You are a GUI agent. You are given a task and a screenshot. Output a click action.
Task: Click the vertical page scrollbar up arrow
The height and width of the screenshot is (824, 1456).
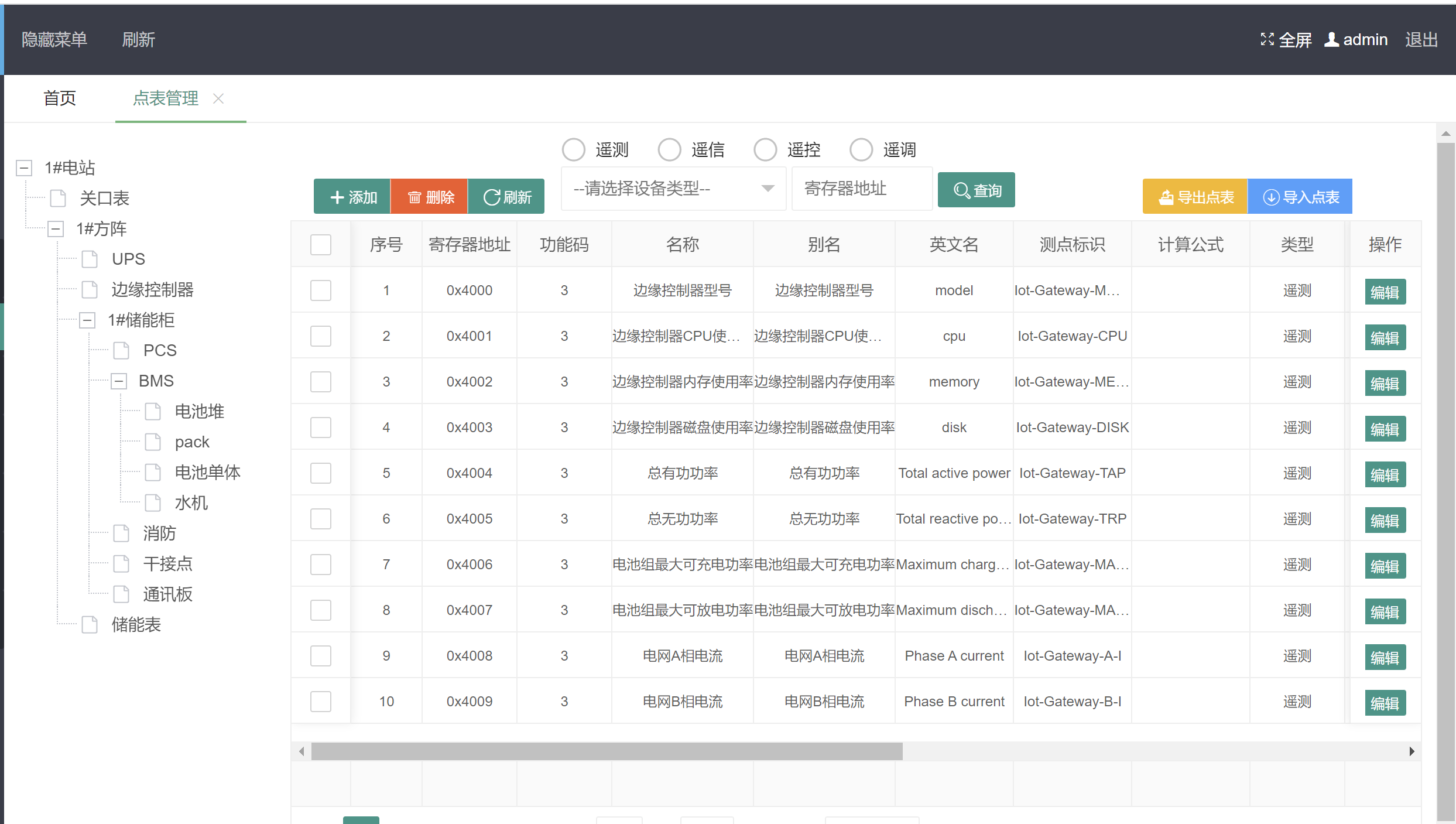pyautogui.click(x=1446, y=134)
